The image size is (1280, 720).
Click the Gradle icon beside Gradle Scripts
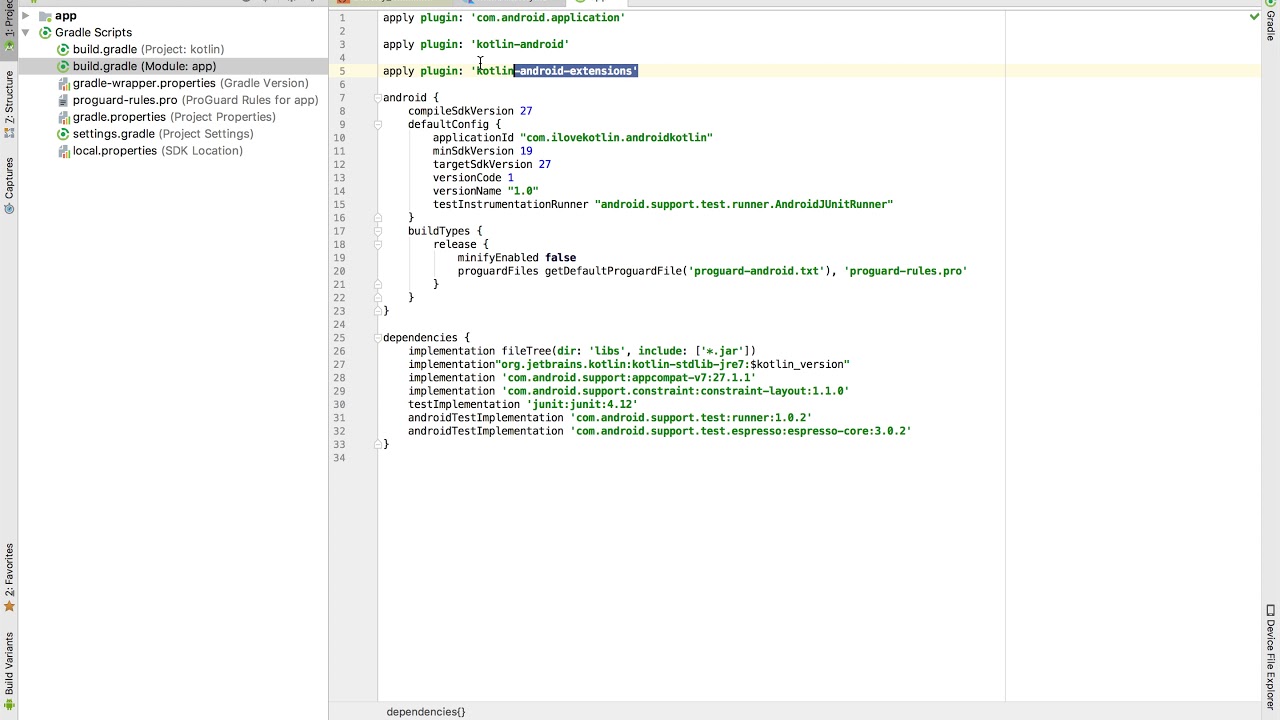click(45, 32)
